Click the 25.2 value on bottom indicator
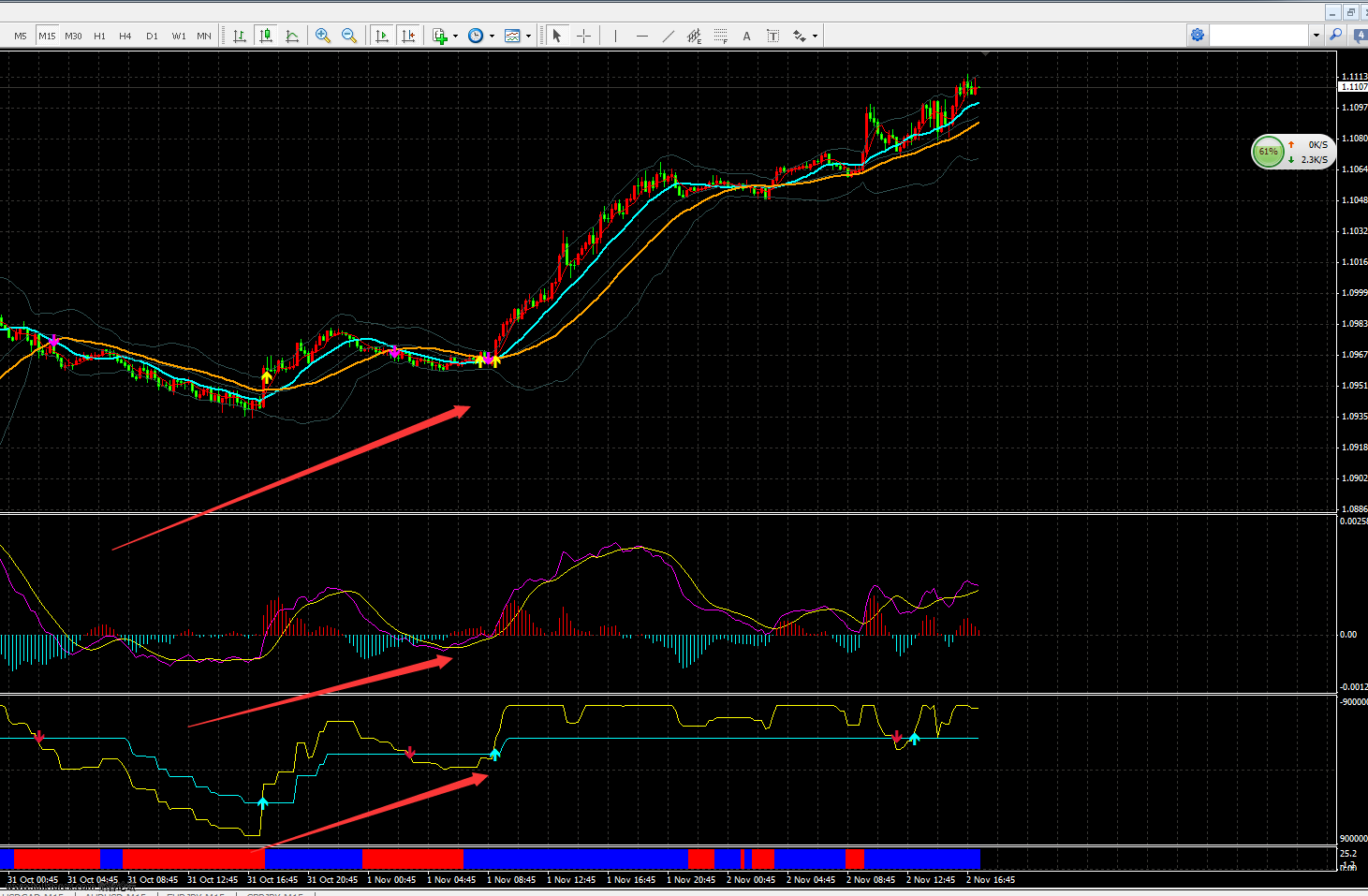The width and height of the screenshot is (1368, 896). [x=1348, y=854]
